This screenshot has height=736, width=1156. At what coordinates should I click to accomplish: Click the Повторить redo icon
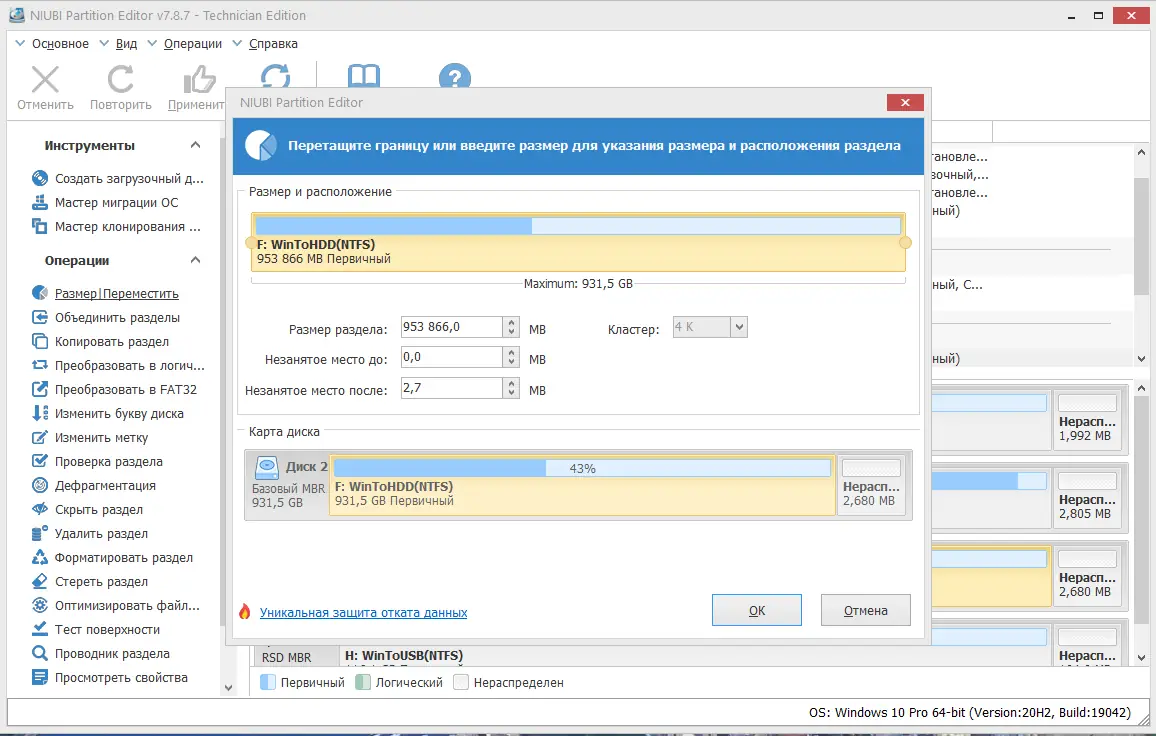click(120, 80)
